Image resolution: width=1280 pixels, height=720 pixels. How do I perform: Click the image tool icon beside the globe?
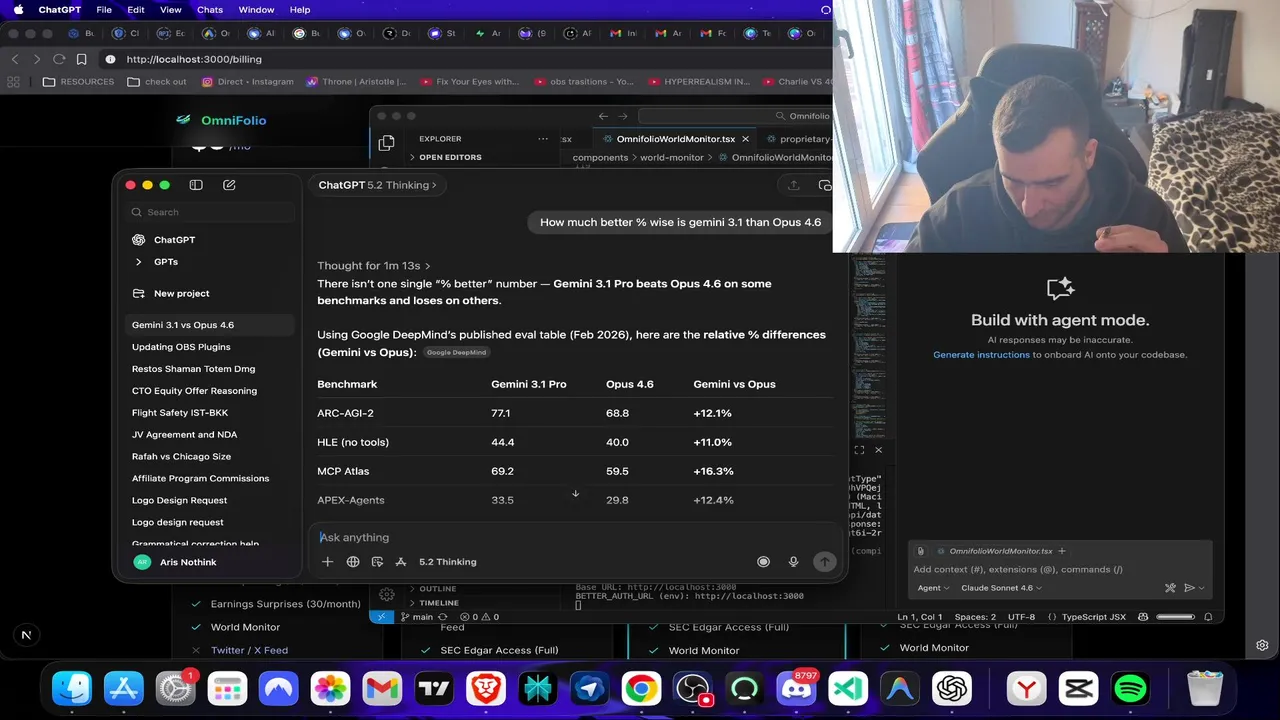[x=377, y=562]
